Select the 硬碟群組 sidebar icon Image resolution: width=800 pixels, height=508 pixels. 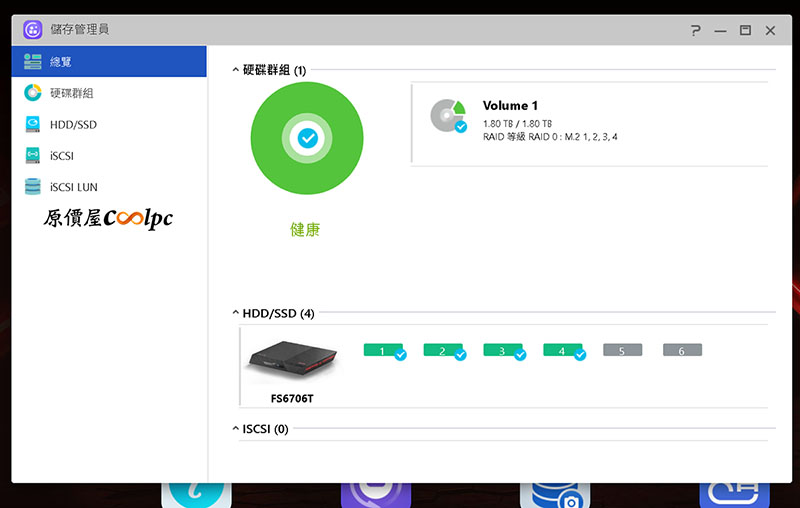[33, 93]
